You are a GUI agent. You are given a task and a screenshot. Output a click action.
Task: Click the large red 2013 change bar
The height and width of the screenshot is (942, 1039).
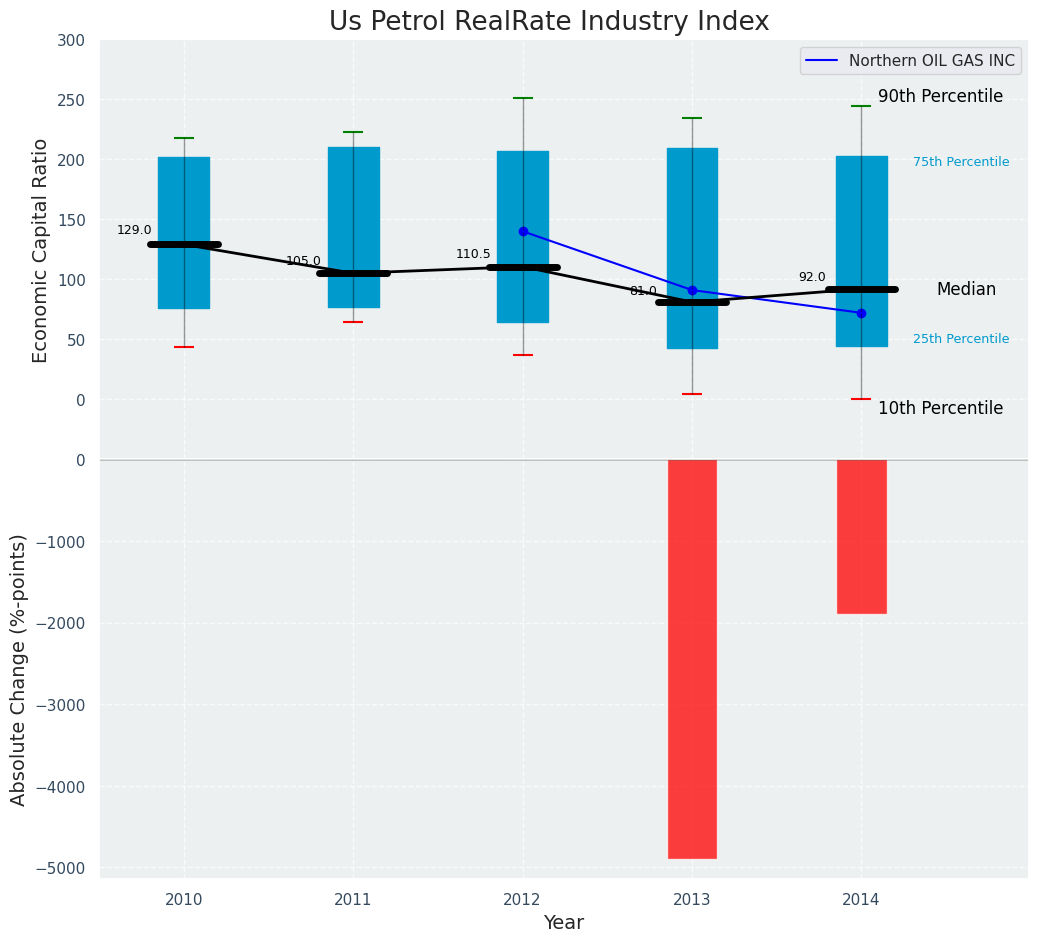pyautogui.click(x=692, y=659)
